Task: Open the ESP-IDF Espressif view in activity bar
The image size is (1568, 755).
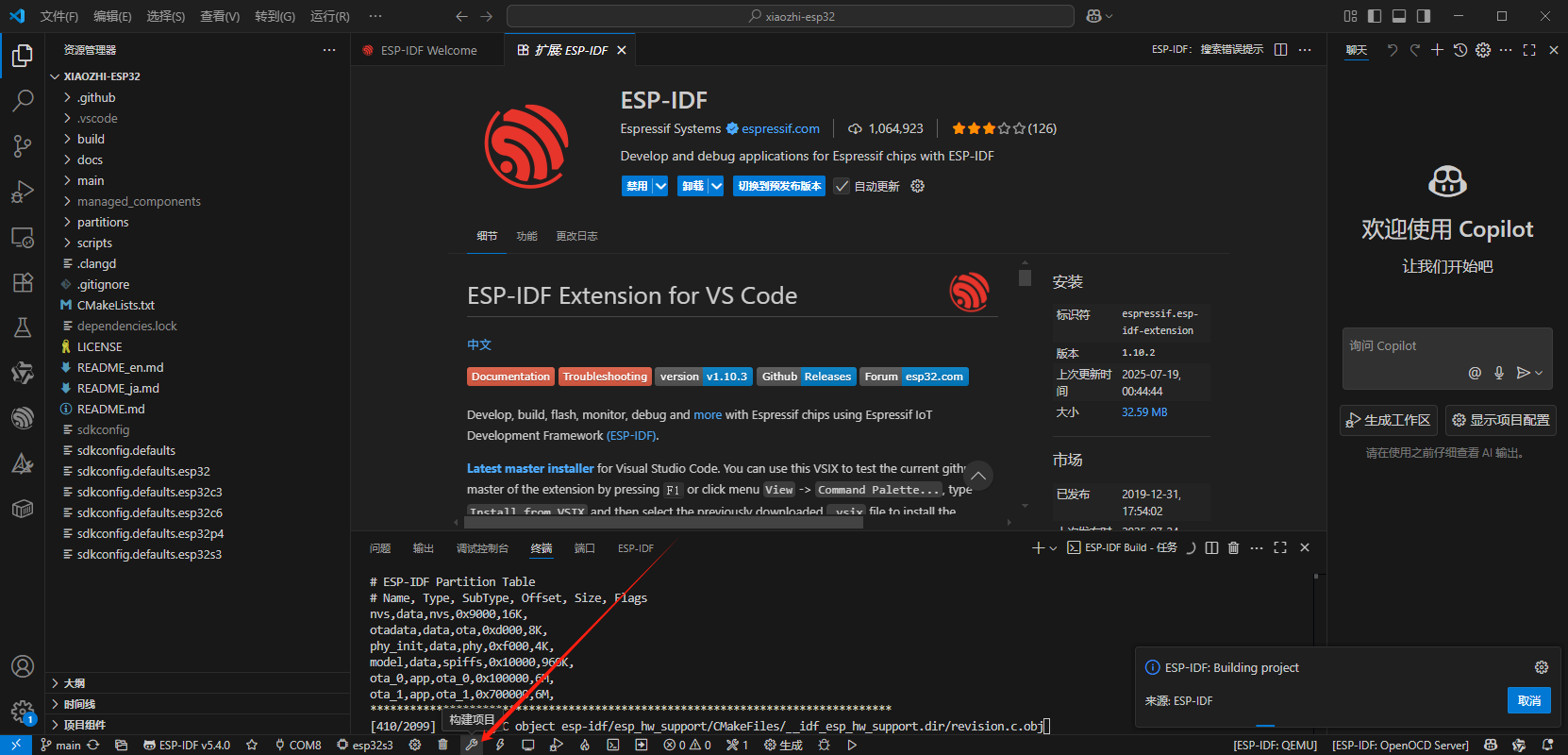Action: tap(23, 418)
